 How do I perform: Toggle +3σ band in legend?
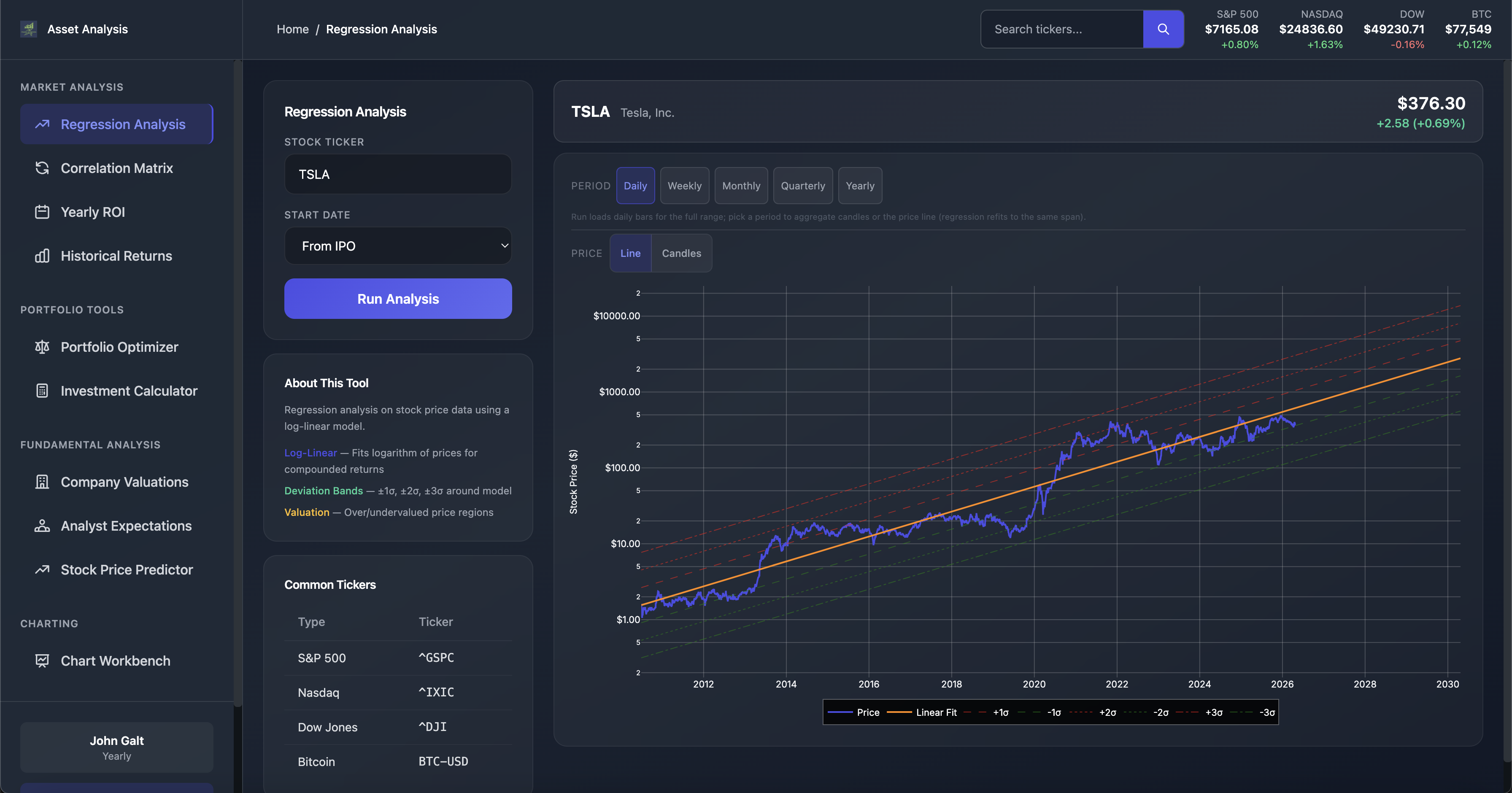pyautogui.click(x=1199, y=712)
